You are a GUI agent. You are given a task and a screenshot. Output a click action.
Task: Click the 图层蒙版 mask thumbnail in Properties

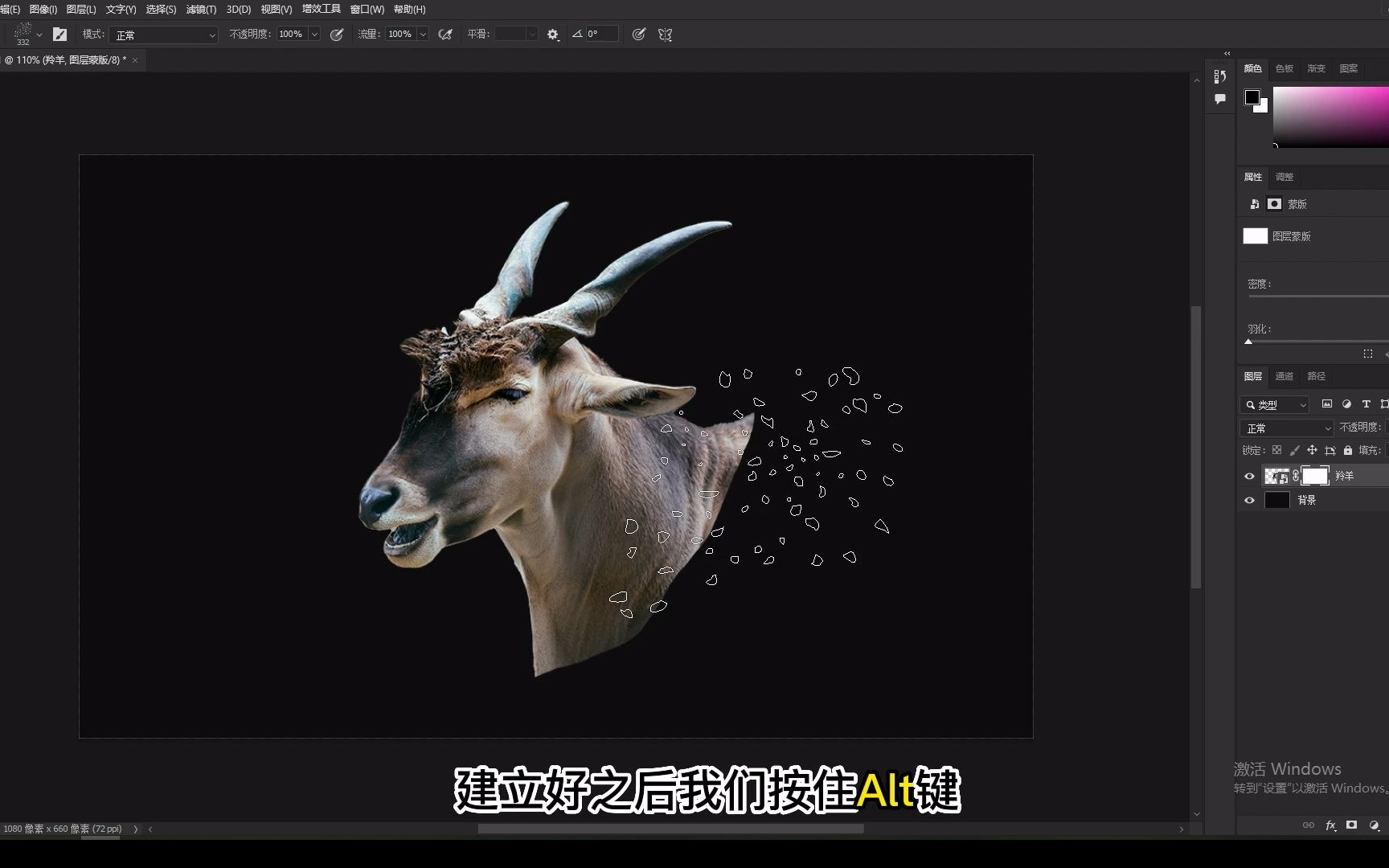1256,236
